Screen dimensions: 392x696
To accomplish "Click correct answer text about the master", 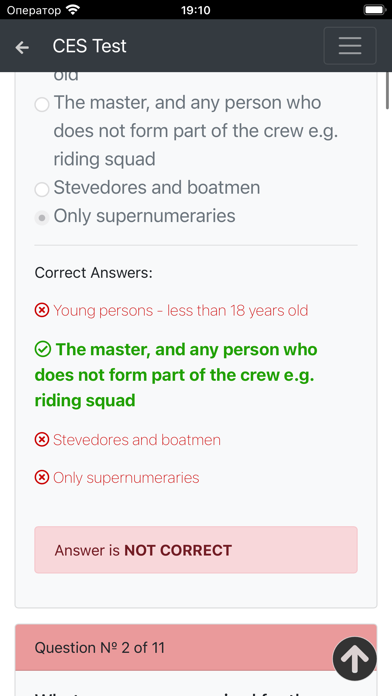I will [x=176, y=375].
